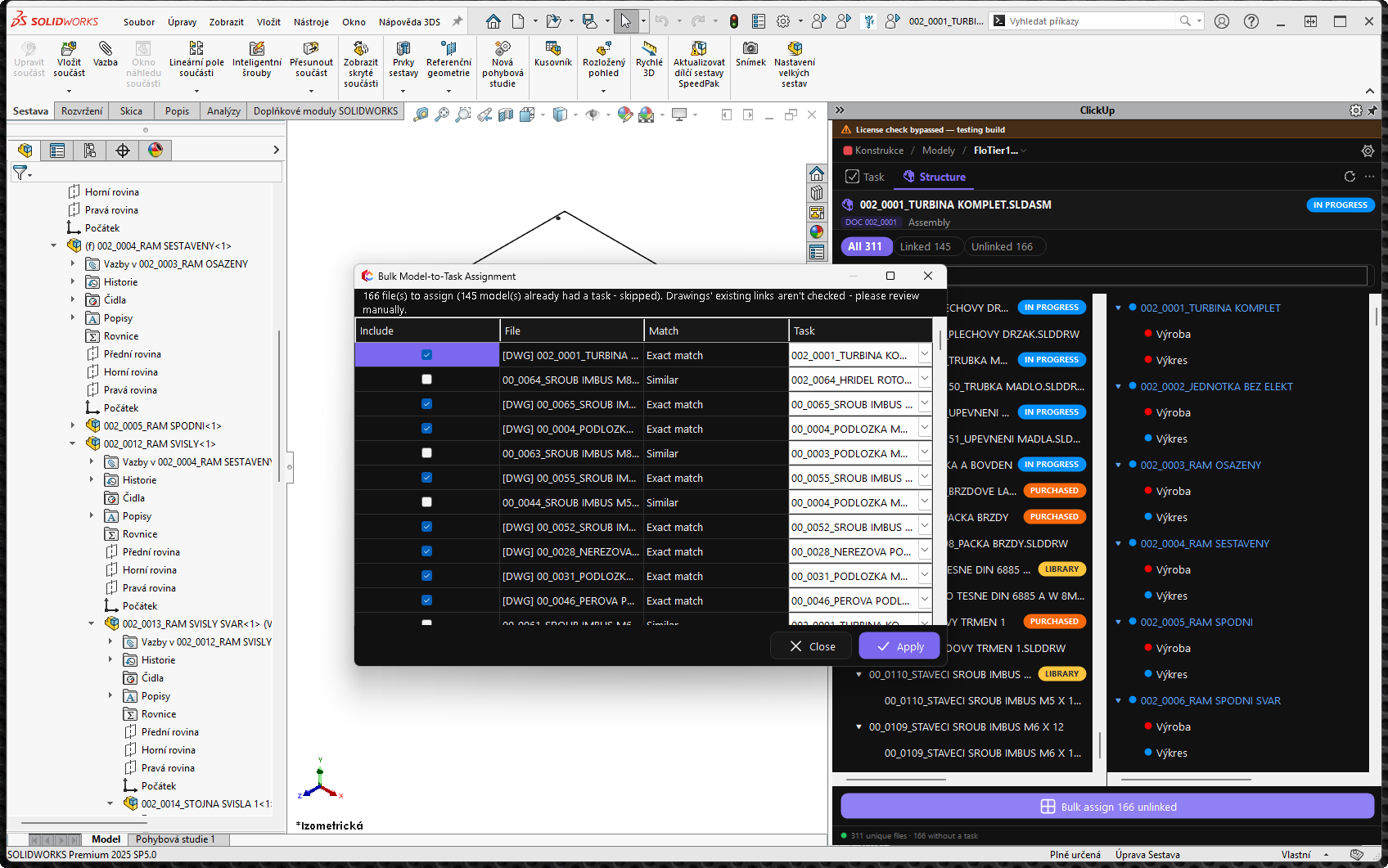Click Zobrazit skryté součásti icon
Viewport: 1388px width, 868px height.
point(361,65)
